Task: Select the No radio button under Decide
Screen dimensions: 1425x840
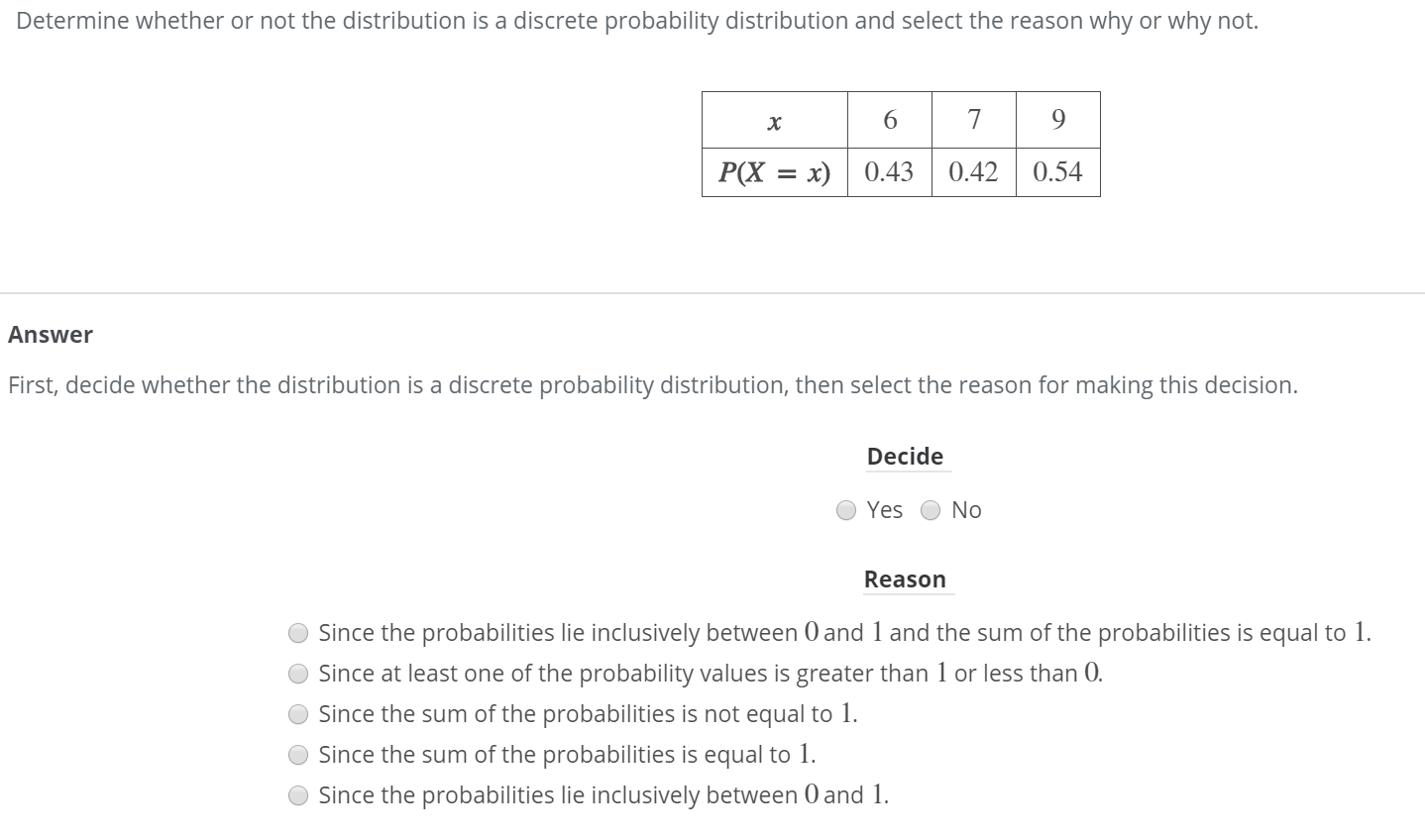Action: point(930,510)
